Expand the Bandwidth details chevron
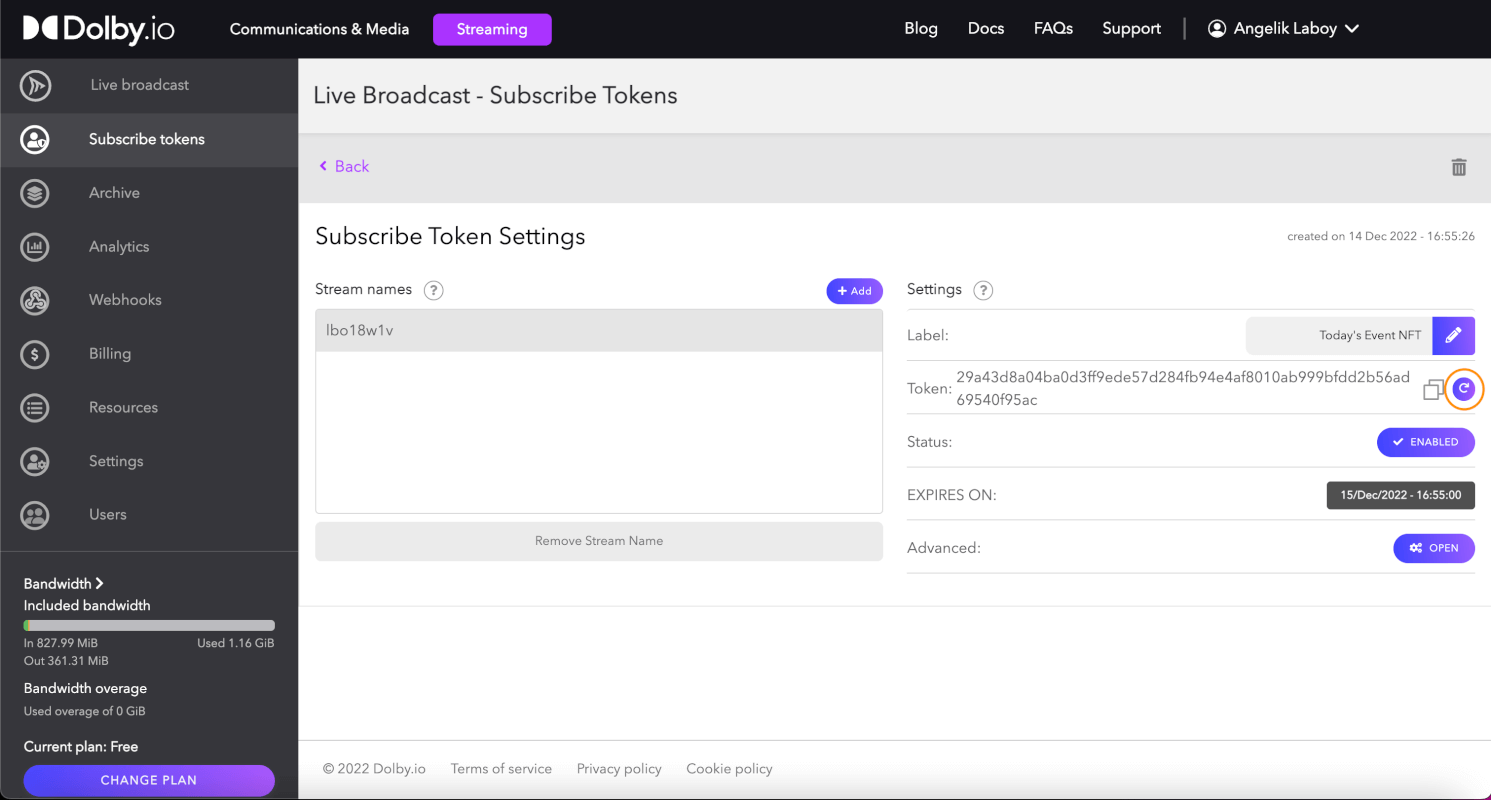The width and height of the screenshot is (1491, 800). 99,584
